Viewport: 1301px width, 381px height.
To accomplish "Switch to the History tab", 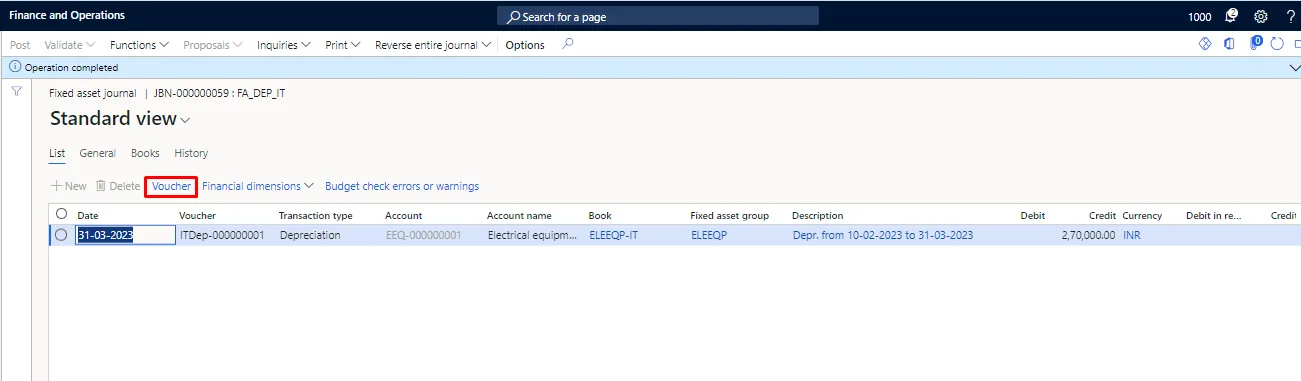I will (x=191, y=153).
